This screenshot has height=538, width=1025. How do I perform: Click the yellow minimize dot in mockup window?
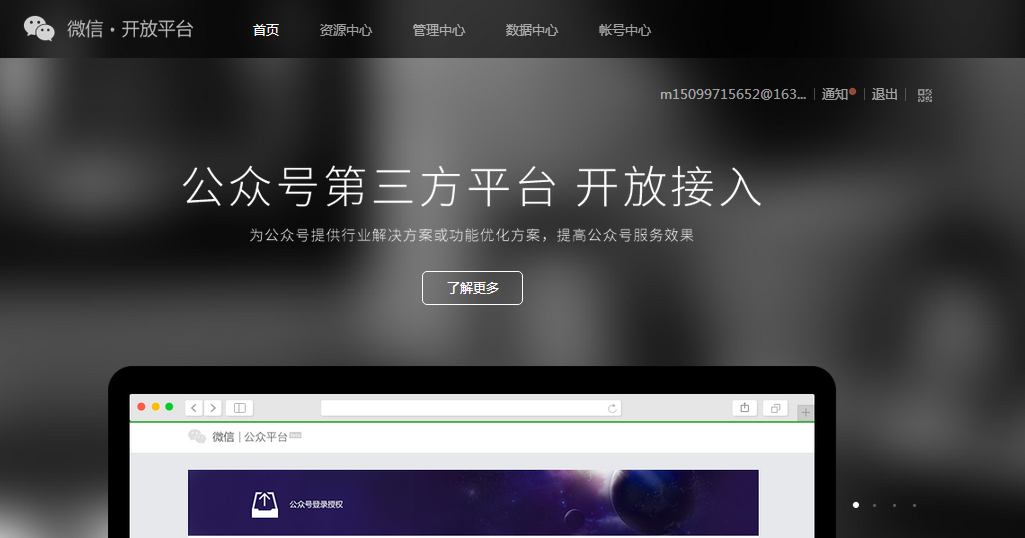click(x=156, y=407)
